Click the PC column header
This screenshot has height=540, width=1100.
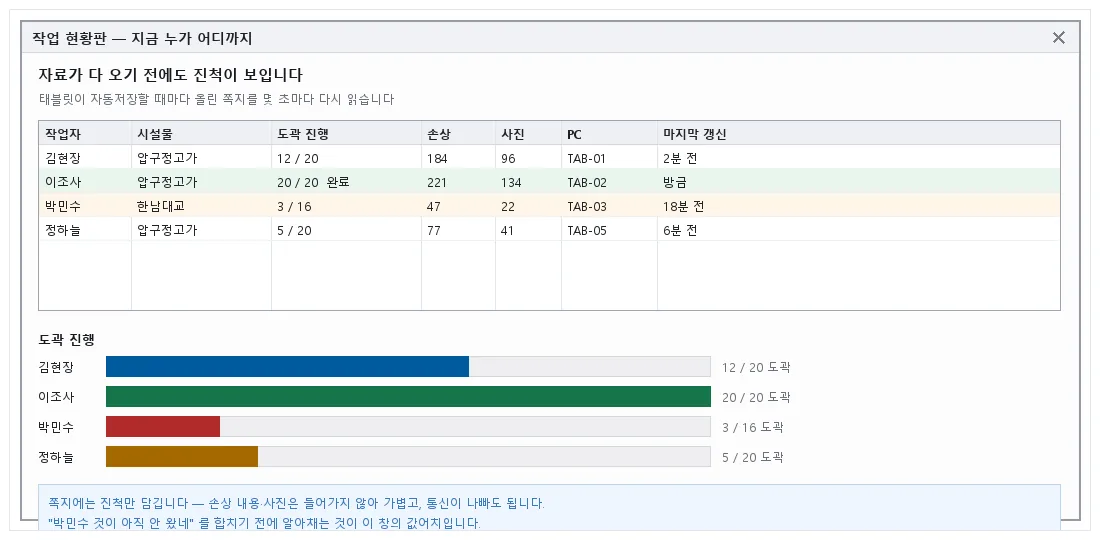tap(609, 133)
